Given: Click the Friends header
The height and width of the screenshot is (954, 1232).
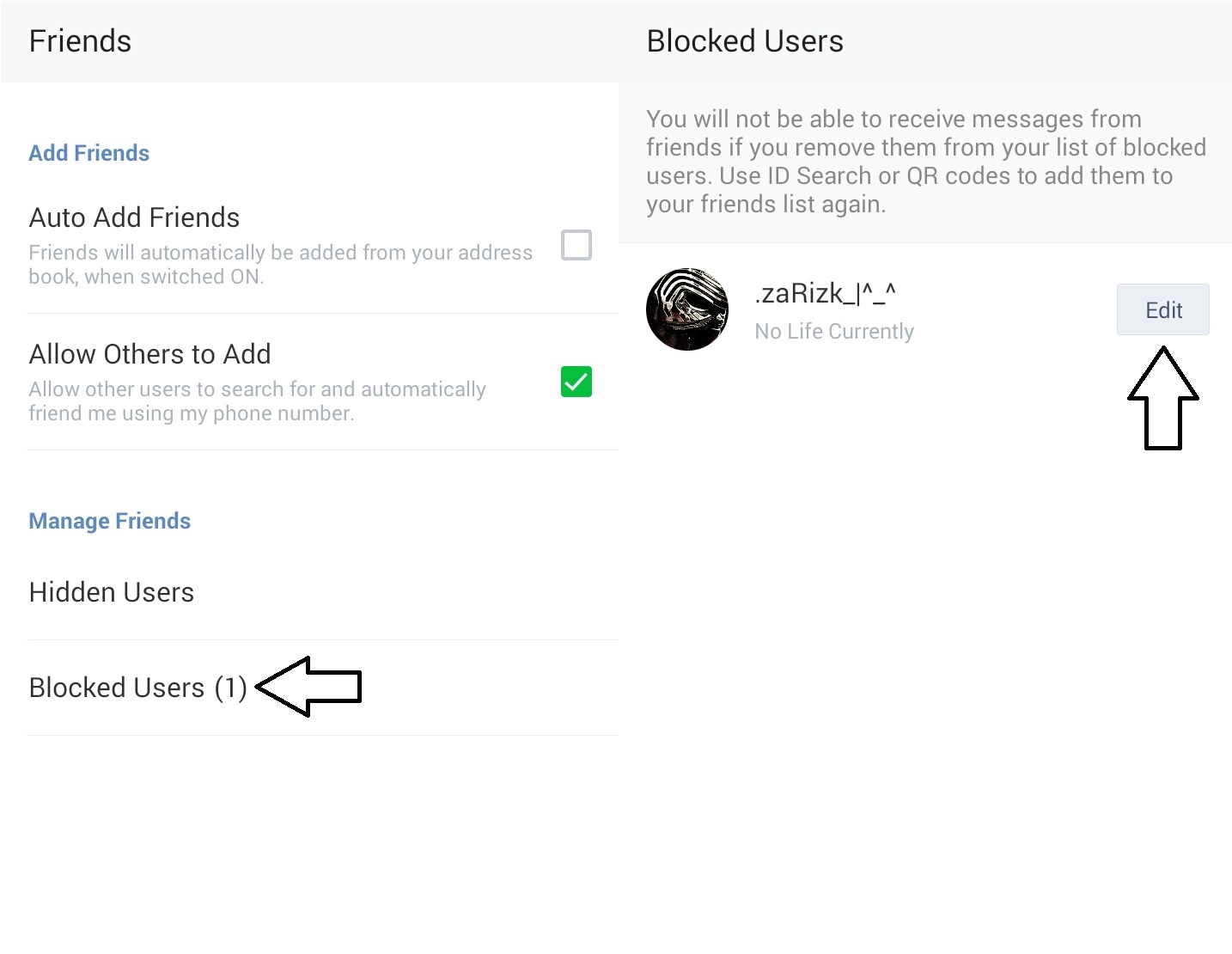Looking at the screenshot, I should coord(80,40).
